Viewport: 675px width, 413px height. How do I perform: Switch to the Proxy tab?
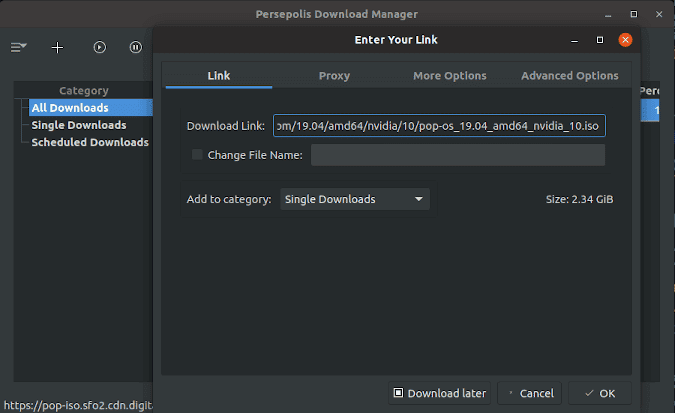point(334,76)
